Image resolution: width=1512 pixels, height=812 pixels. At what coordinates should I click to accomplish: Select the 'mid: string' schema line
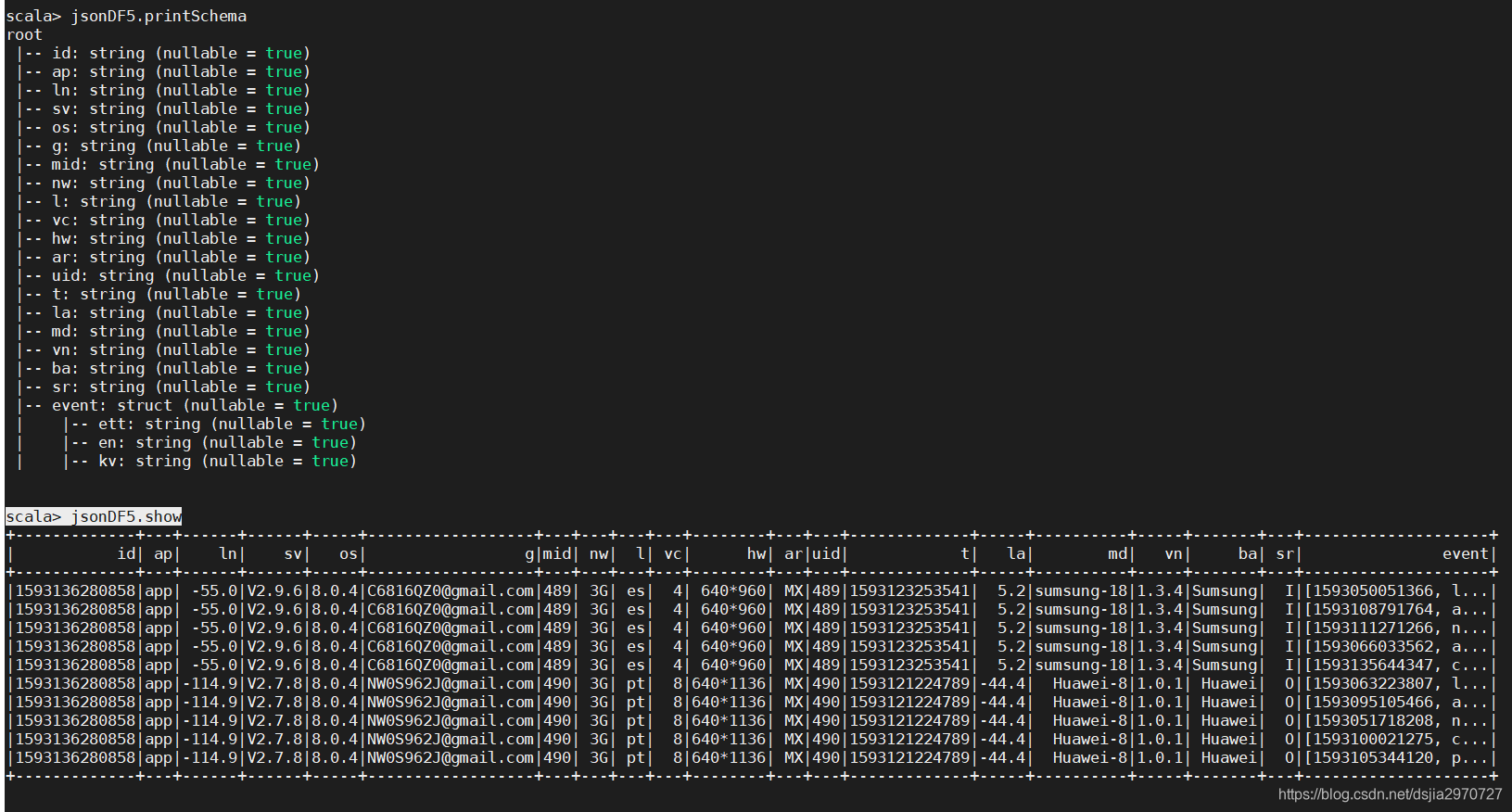pyautogui.click(x=167, y=164)
